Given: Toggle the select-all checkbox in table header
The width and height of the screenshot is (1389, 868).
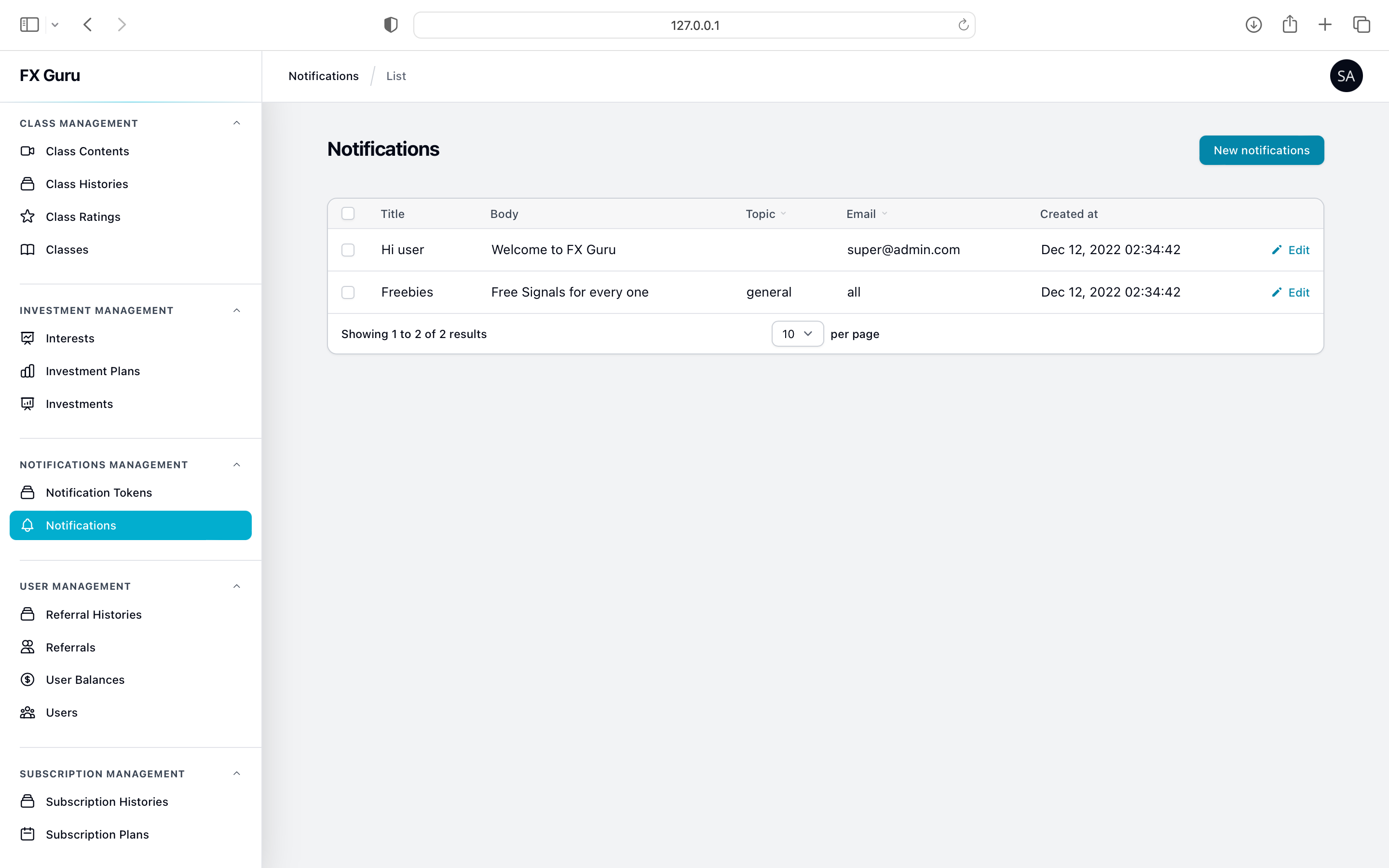Looking at the screenshot, I should coord(348,214).
